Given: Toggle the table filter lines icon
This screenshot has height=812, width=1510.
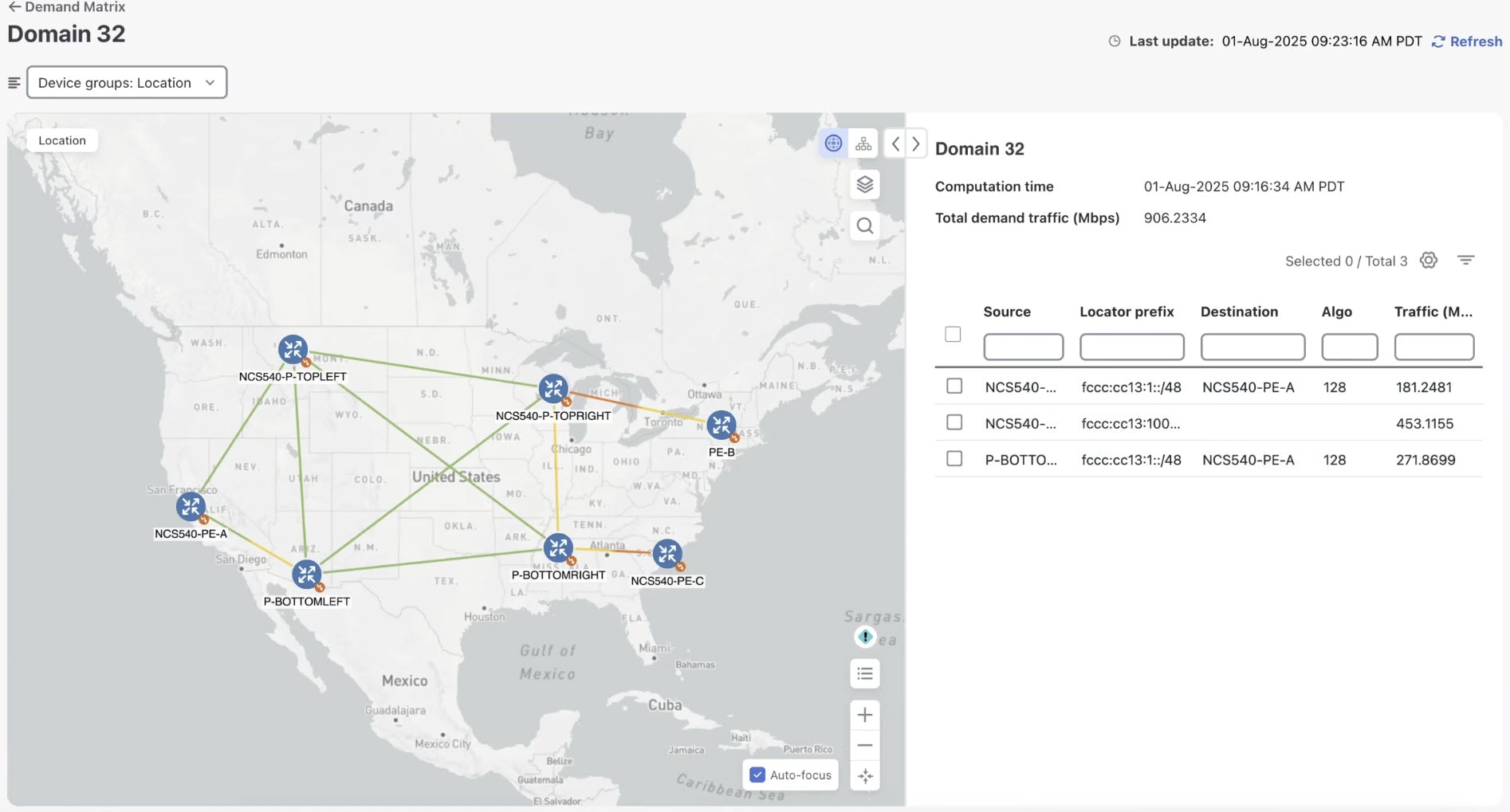Looking at the screenshot, I should 1465,261.
